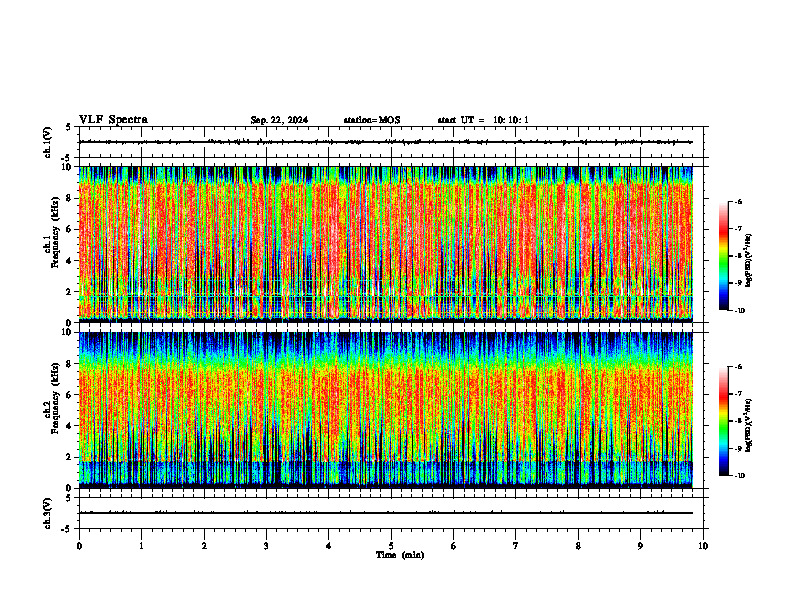Click the ch.1 spectrogram color scale bar
The image size is (792, 612).
coord(723,256)
